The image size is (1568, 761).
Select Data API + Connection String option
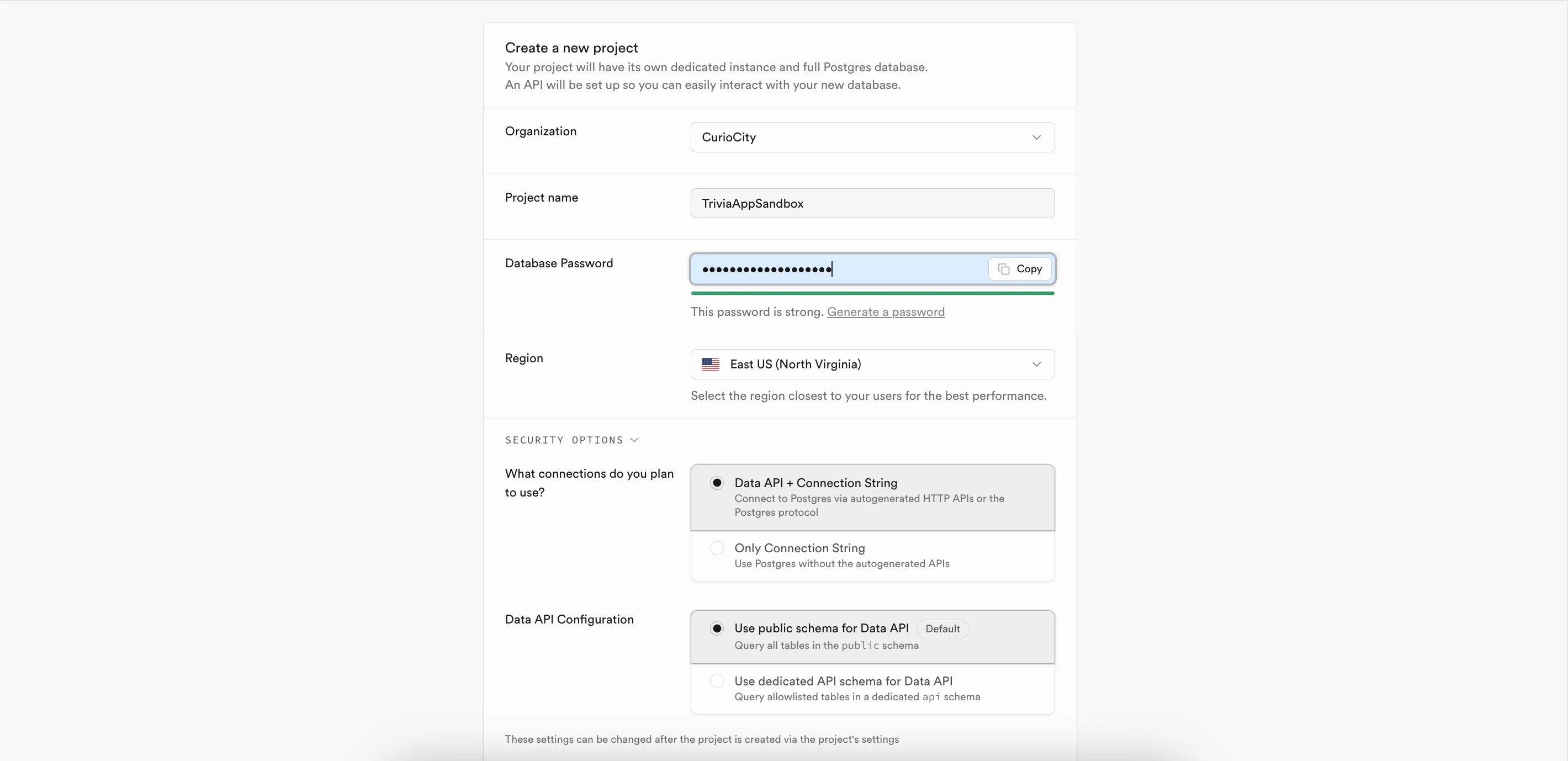(717, 483)
